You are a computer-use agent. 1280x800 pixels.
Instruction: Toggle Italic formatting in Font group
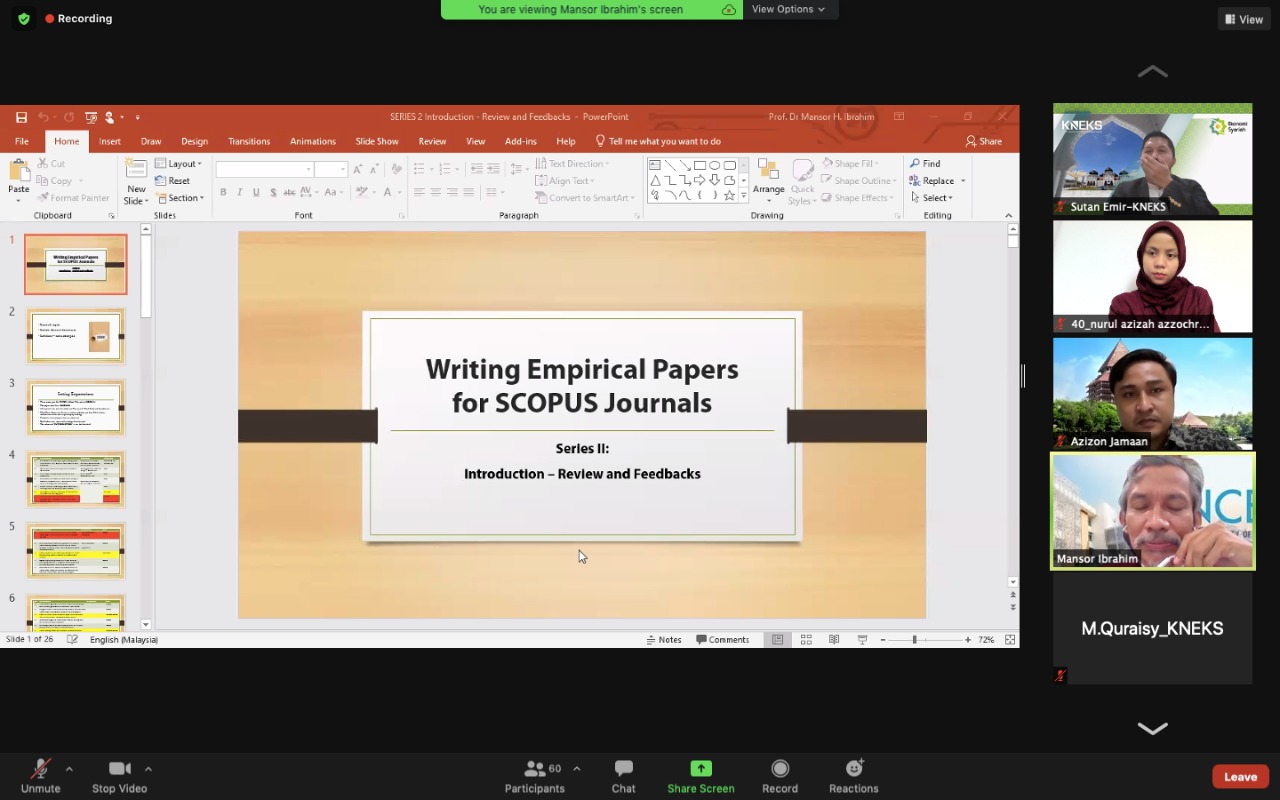click(240, 192)
